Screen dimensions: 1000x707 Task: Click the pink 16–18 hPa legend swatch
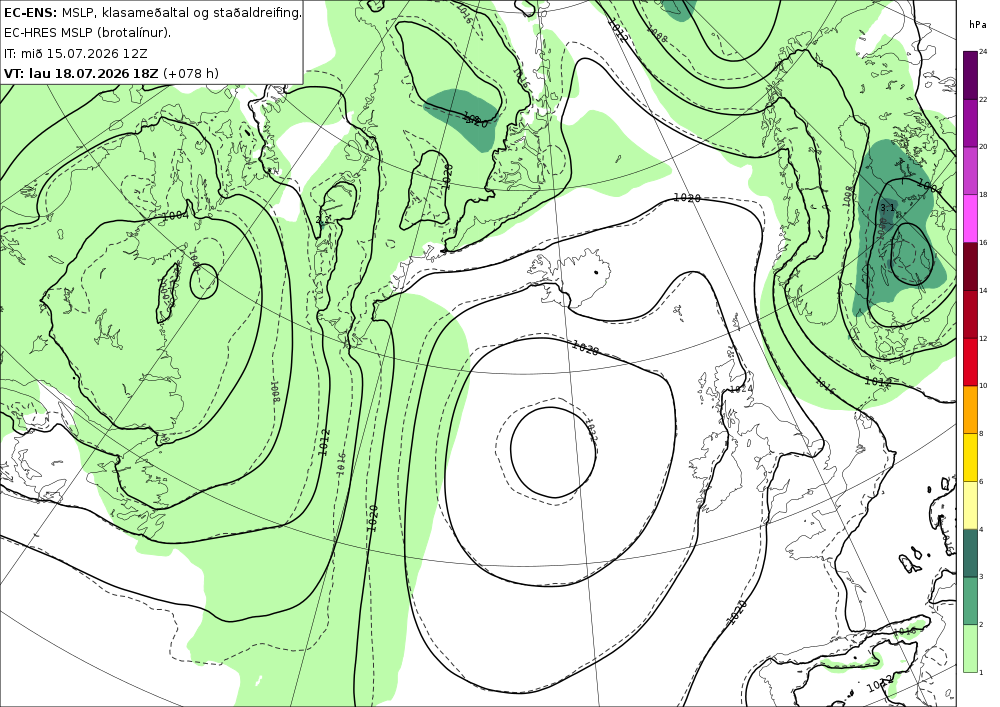tap(970, 218)
